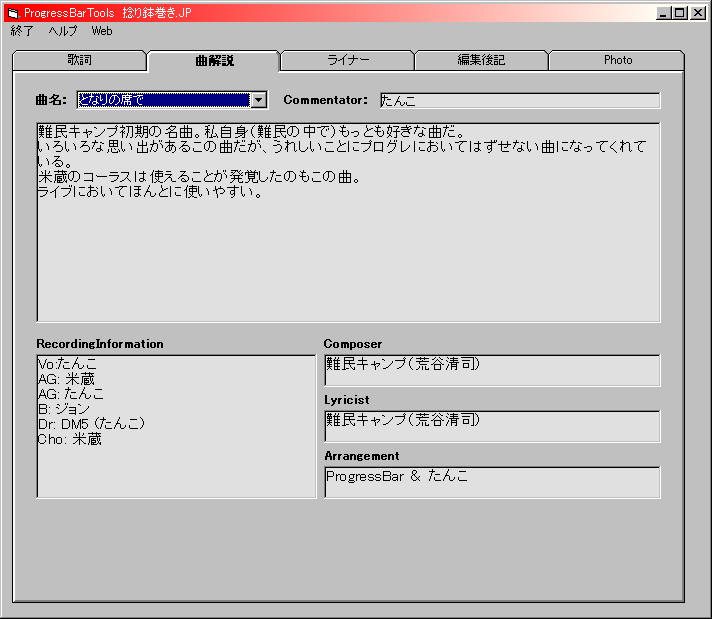Open the ヘルプ menu

[63, 31]
